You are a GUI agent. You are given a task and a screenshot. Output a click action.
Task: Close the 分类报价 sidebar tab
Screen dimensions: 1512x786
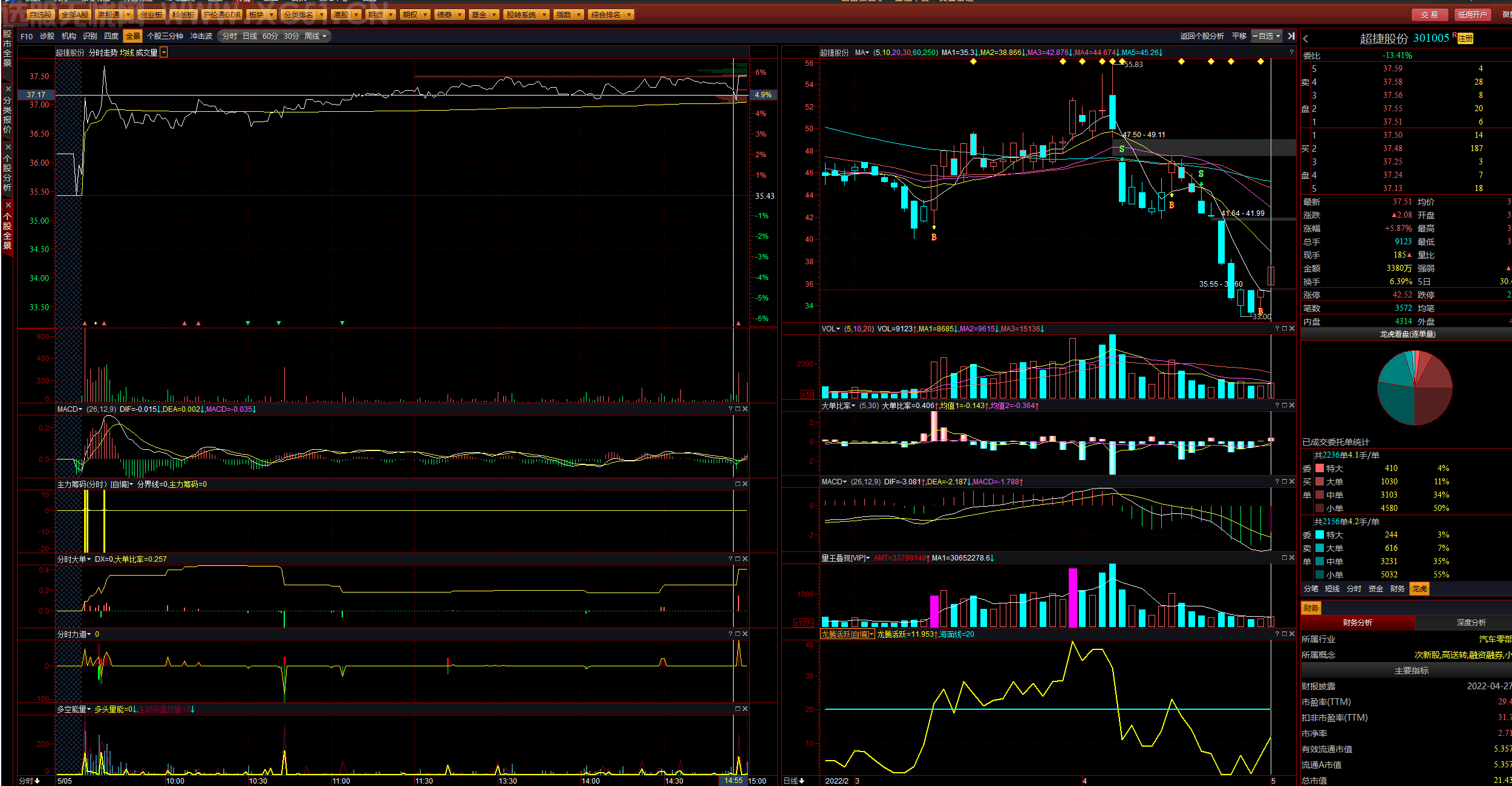tap(8, 89)
